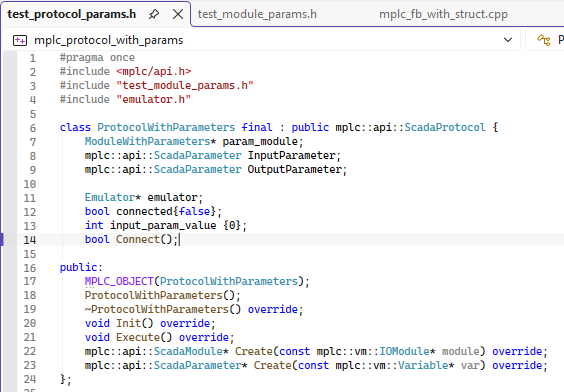The width and height of the screenshot is (564, 392).
Task: Pin the test_protocol_params.h tab
Action: coord(154,14)
